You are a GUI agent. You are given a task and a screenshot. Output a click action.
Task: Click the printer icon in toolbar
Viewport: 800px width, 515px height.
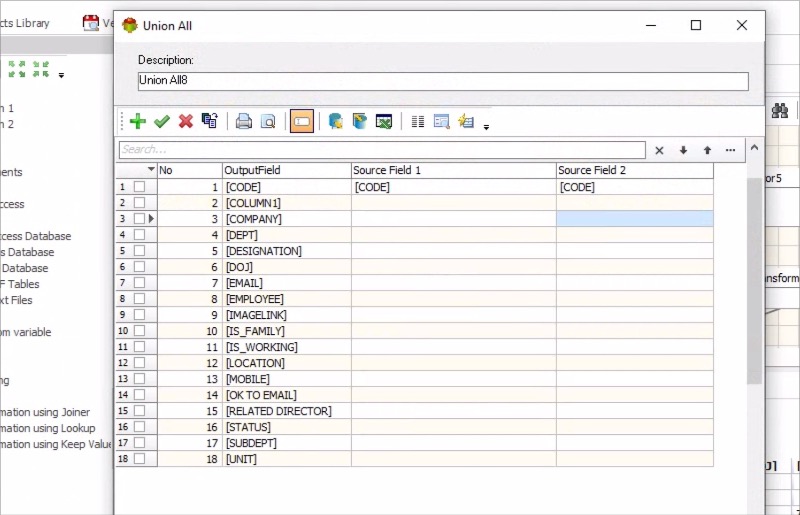(243, 121)
